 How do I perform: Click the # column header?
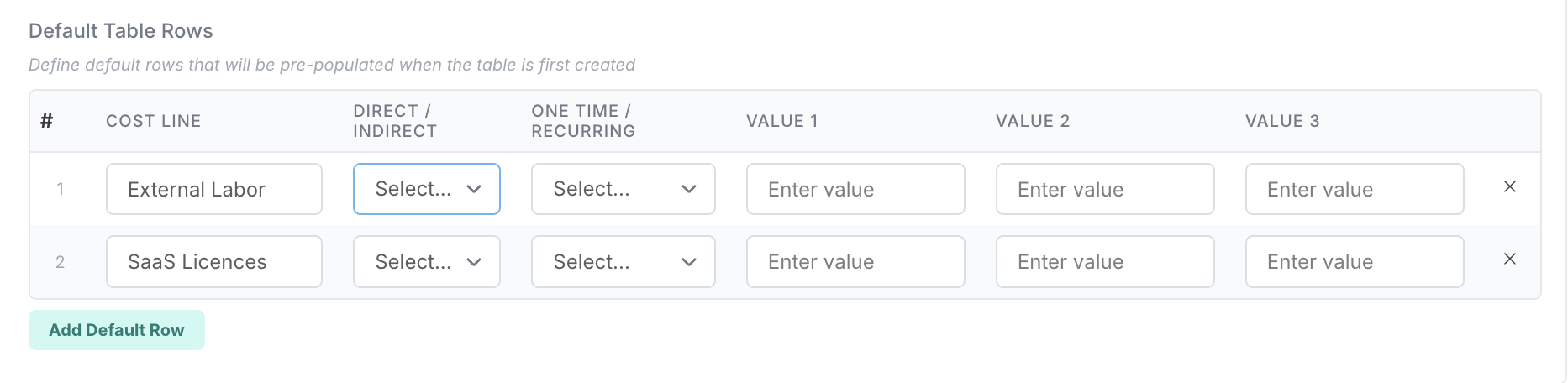tap(47, 121)
